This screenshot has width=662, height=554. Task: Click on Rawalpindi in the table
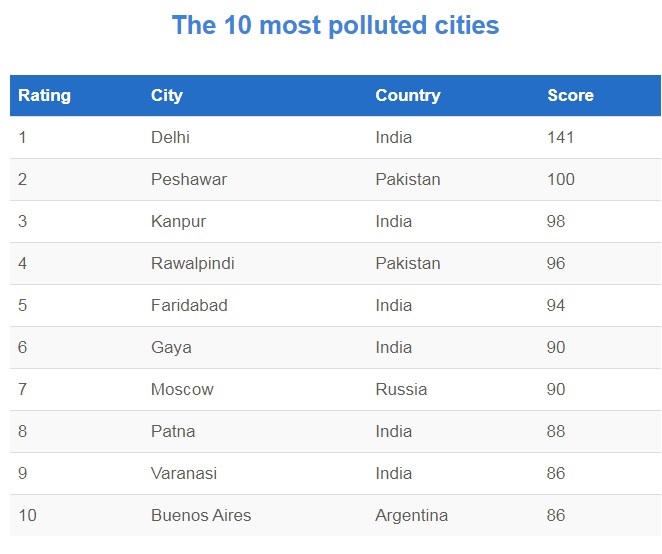pyautogui.click(x=193, y=264)
